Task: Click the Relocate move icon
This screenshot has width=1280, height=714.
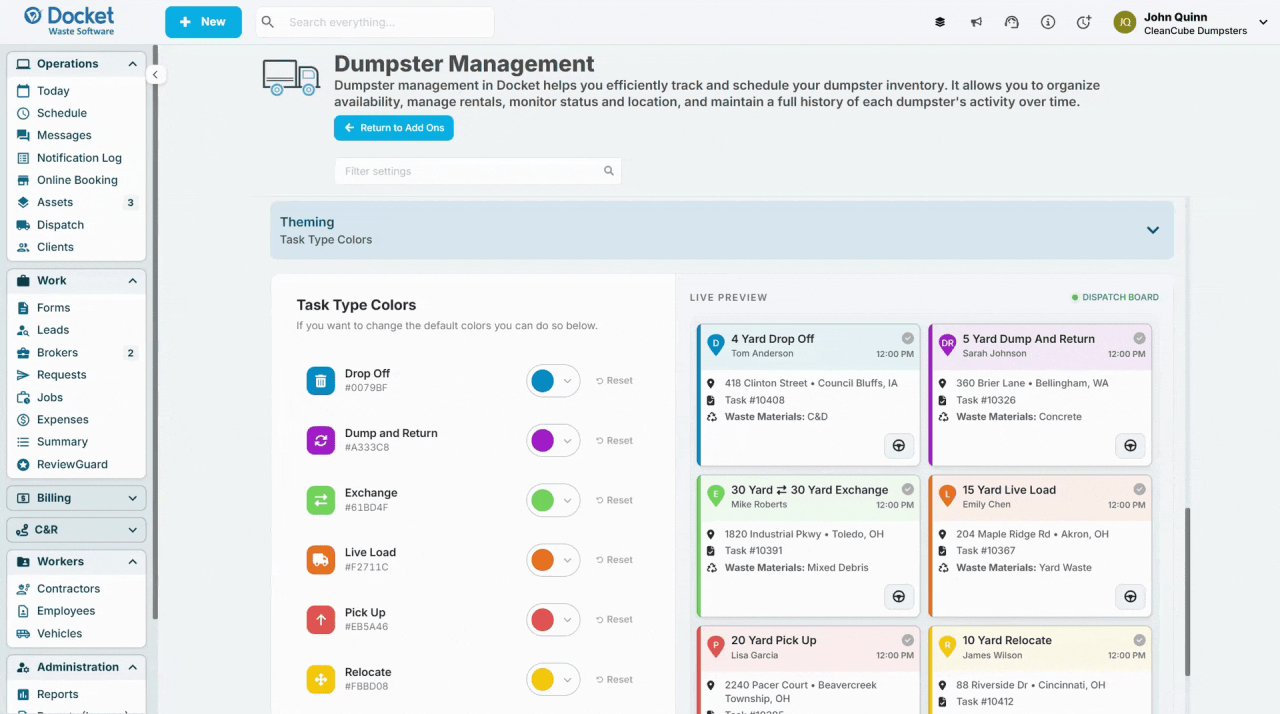Action: (321, 680)
